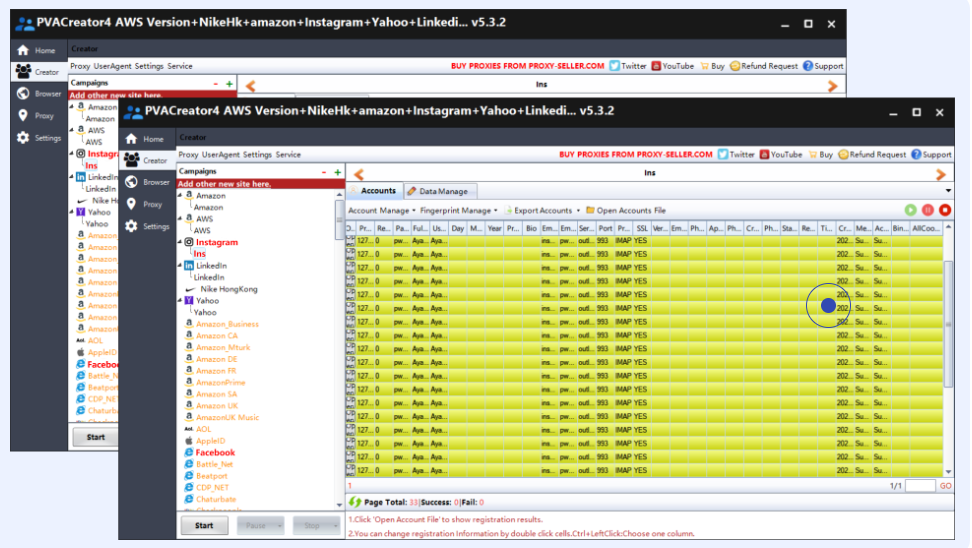Click Support in the back window
Viewport: 972px width, 548px height.
click(823, 66)
